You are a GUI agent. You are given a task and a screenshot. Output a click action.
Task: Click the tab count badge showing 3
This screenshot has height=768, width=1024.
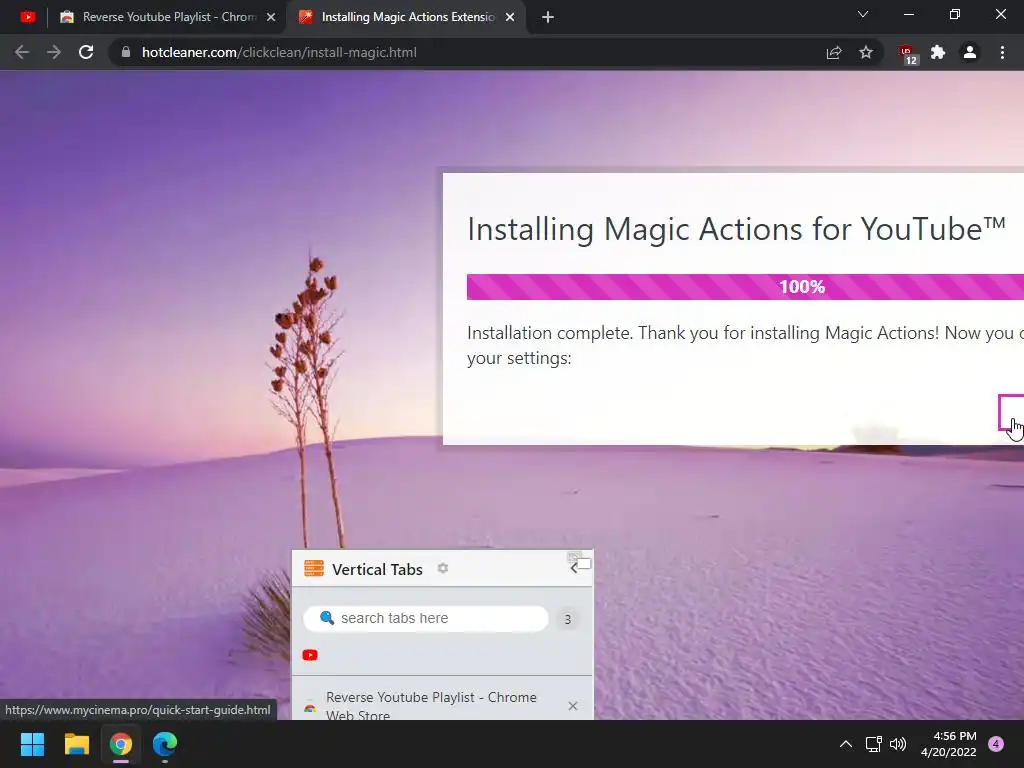point(568,619)
